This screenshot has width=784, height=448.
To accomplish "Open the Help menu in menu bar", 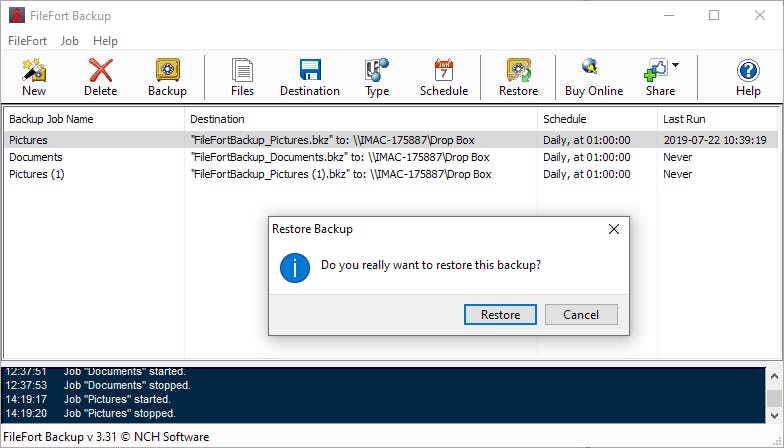I will click(105, 41).
